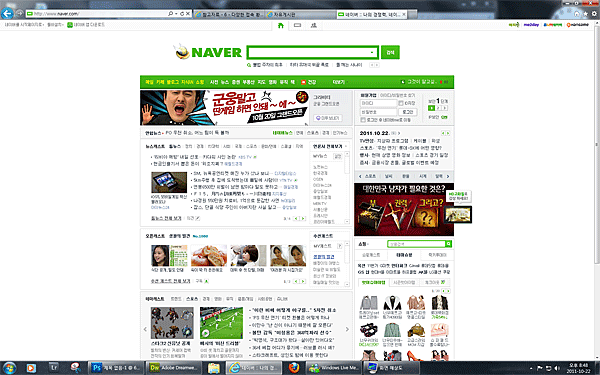Open the Windows Explorer folder in the taskbar

214,368
